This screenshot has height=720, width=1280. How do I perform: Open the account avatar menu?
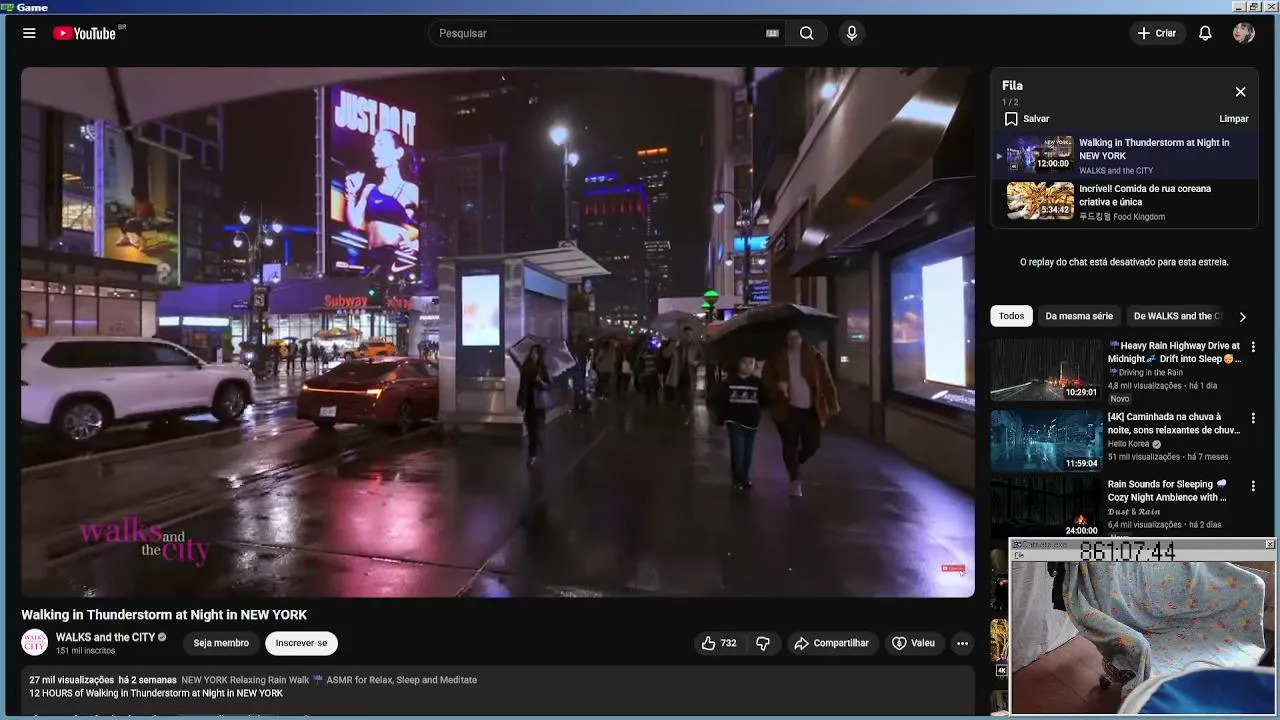tap(1244, 33)
